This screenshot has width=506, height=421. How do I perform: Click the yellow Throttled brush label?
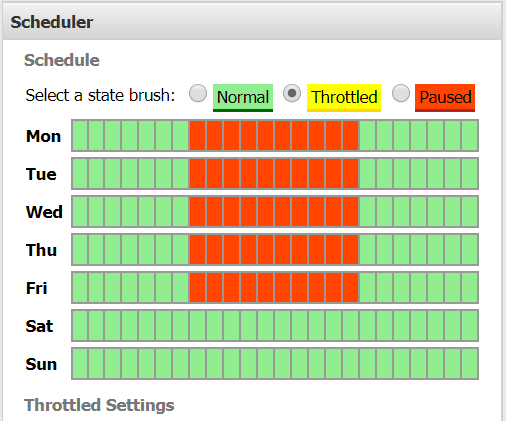(344, 98)
